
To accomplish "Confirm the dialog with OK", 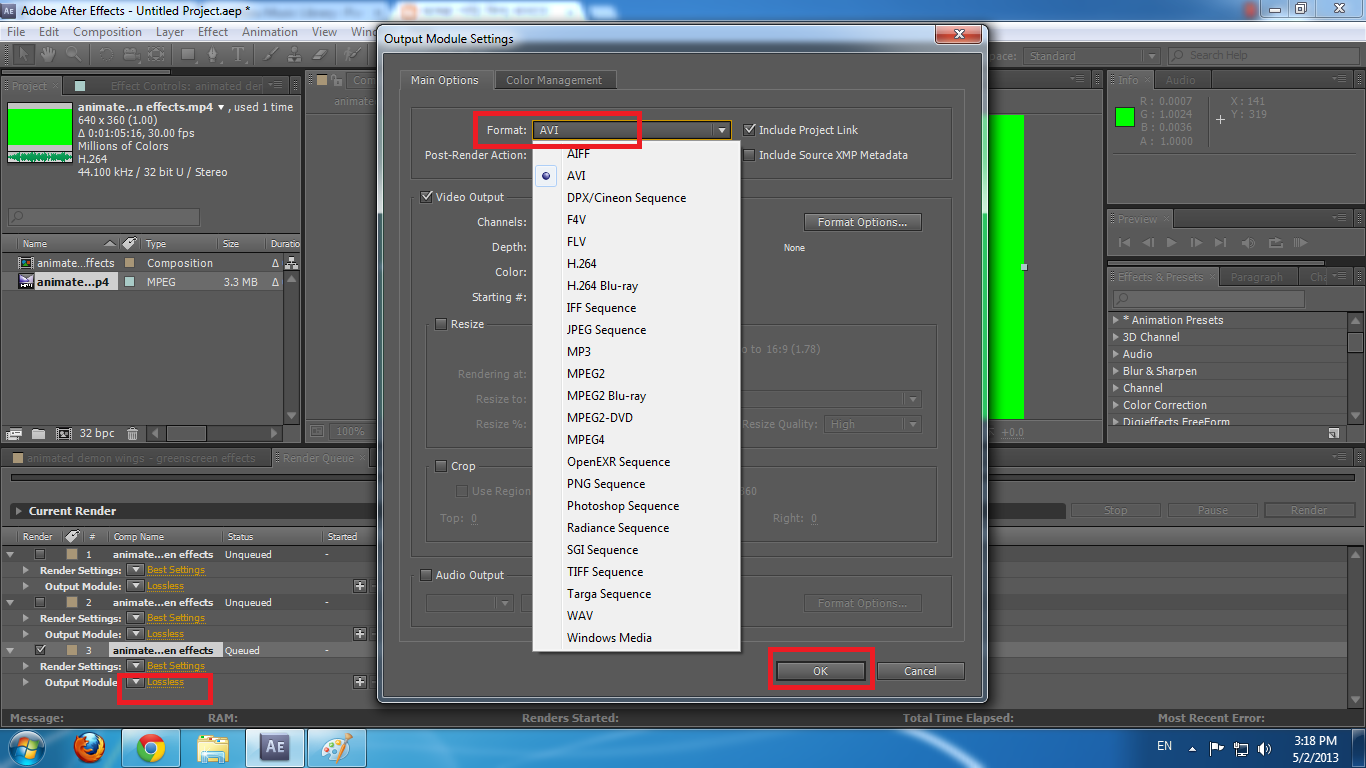I will 820,671.
